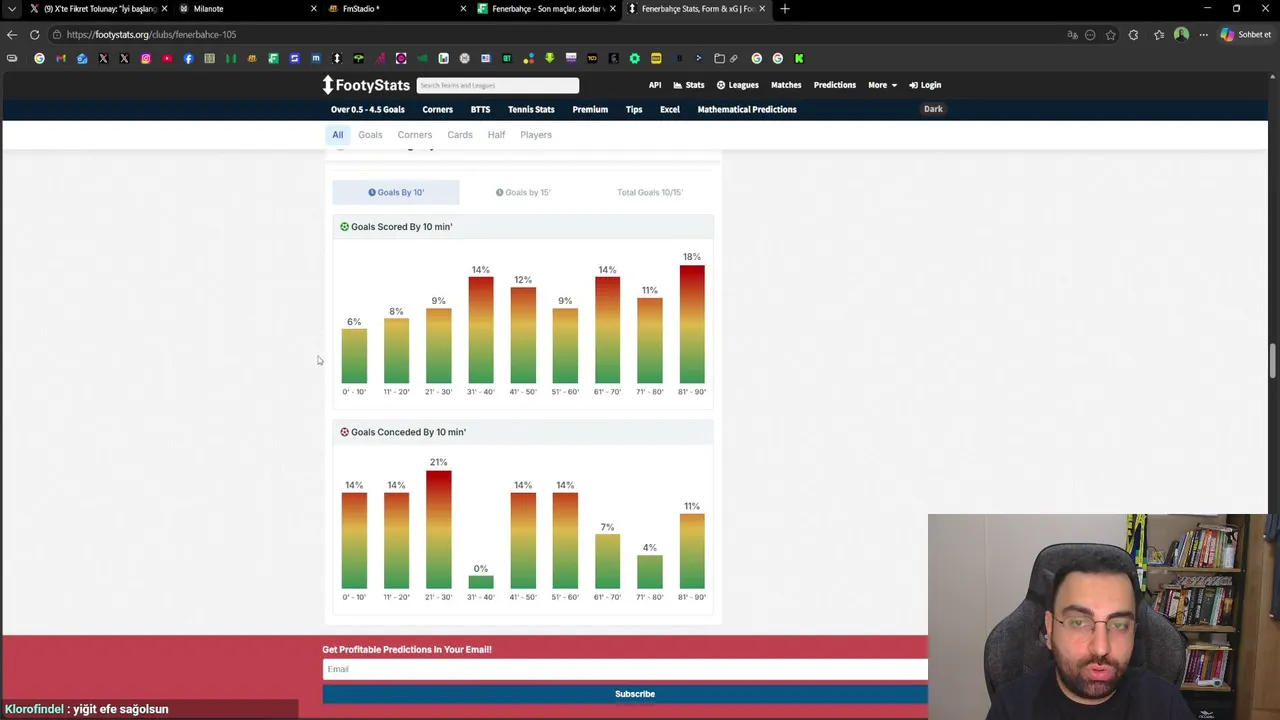Select the Half section tab
Screen dimensions: 1280x720
(496, 135)
